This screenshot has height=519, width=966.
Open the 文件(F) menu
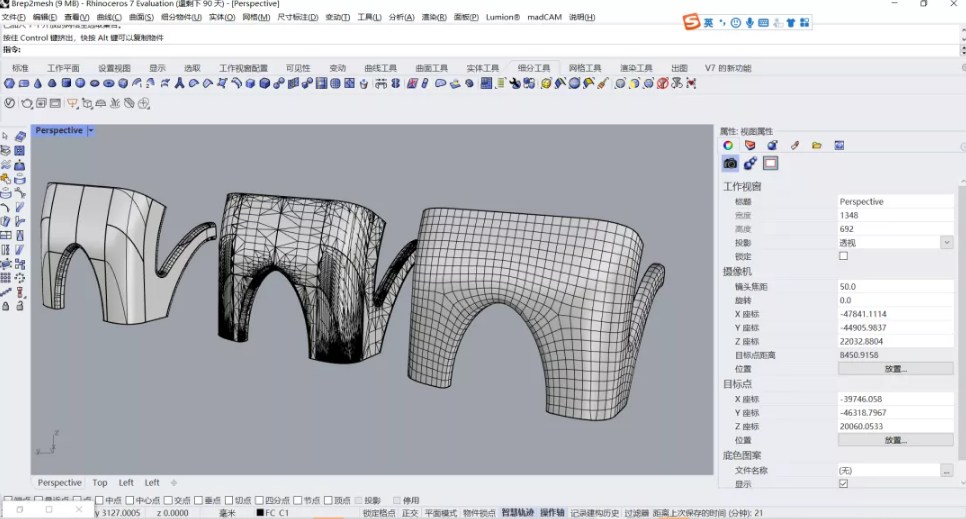click(14, 17)
